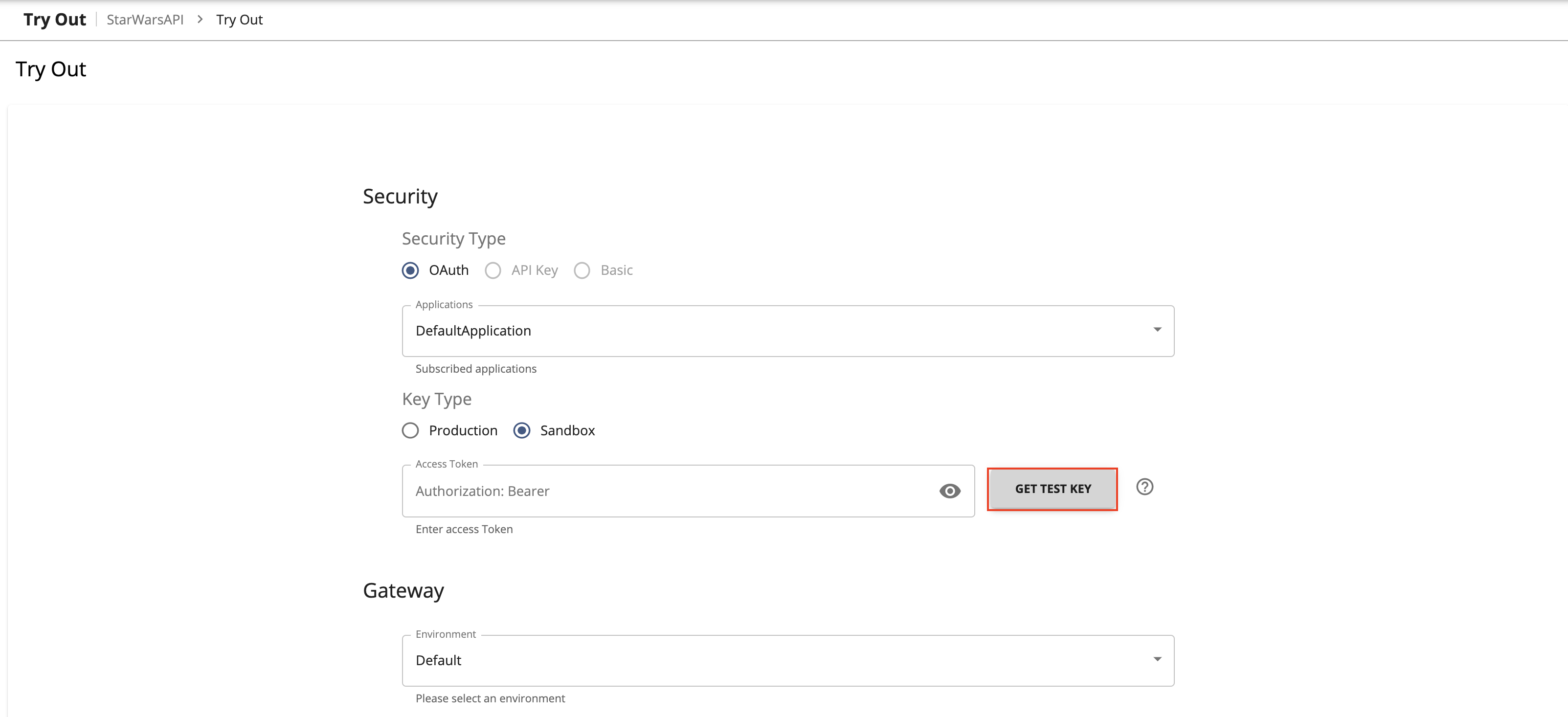
Task: Reveal the access token with eye icon
Action: pos(950,491)
